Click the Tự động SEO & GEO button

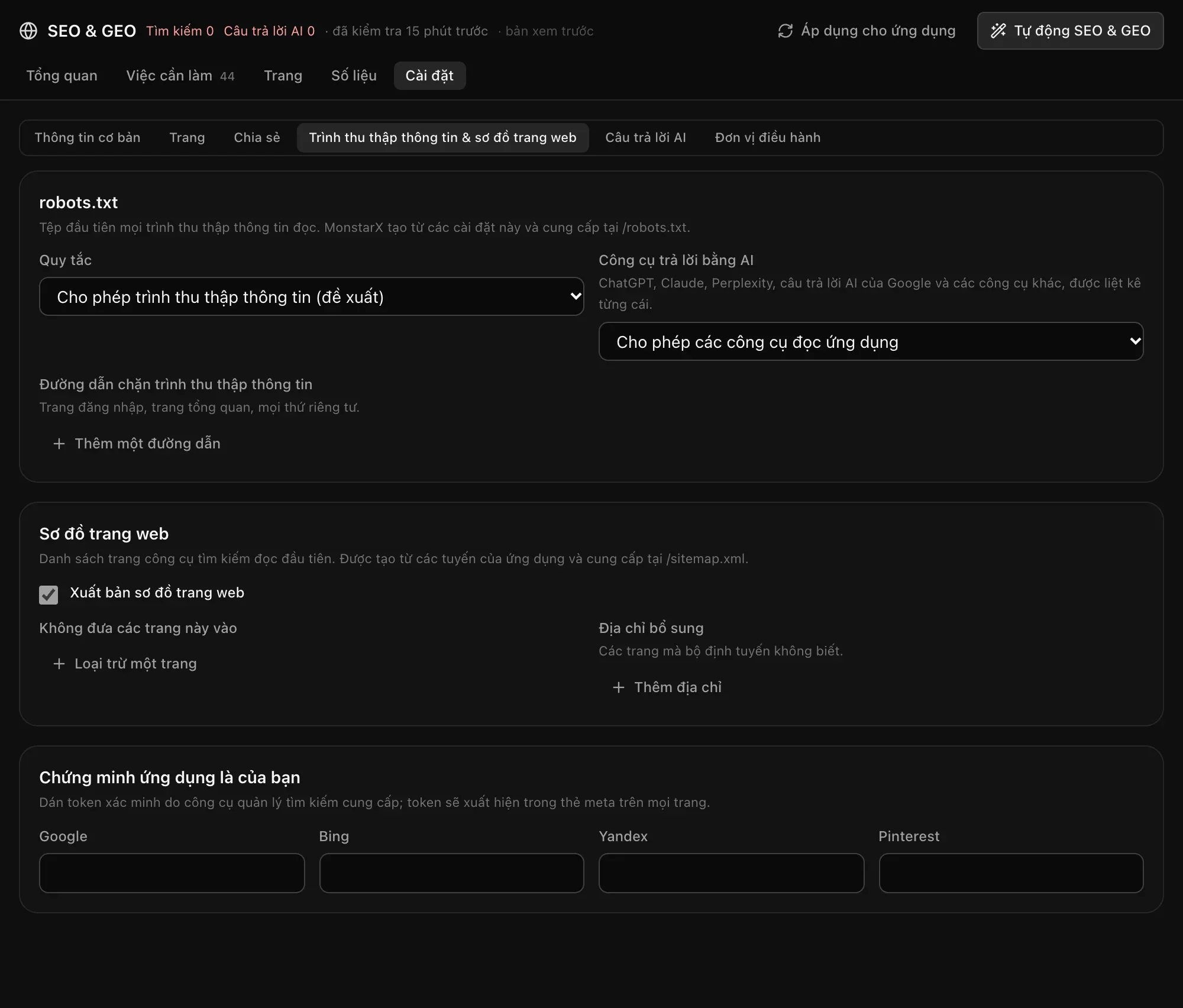coord(1070,31)
